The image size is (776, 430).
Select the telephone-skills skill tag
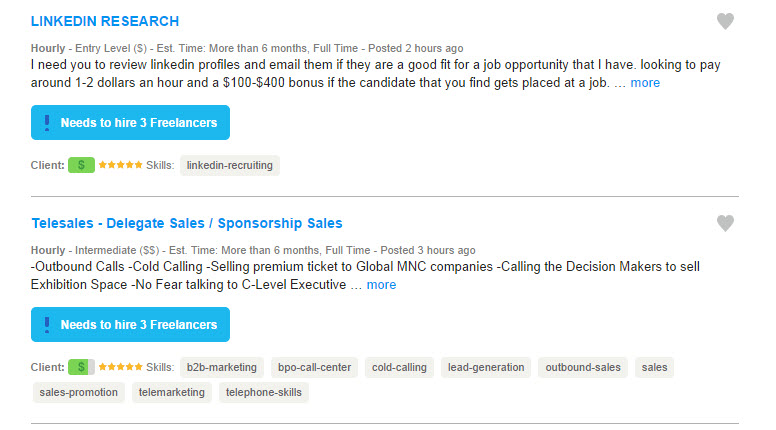[x=264, y=392]
